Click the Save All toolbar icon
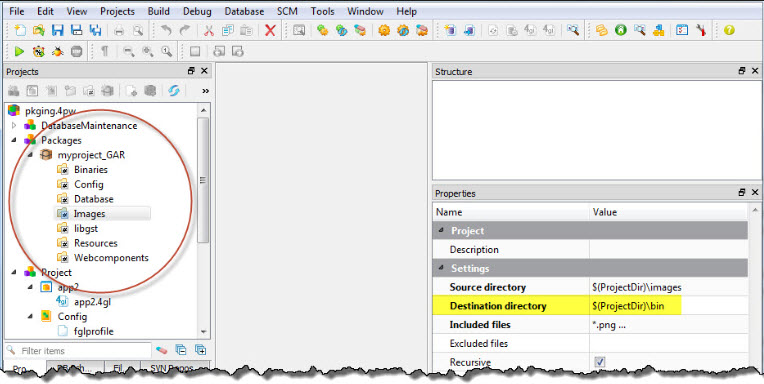Image resolution: width=764 pixels, height=384 pixels. click(96, 31)
